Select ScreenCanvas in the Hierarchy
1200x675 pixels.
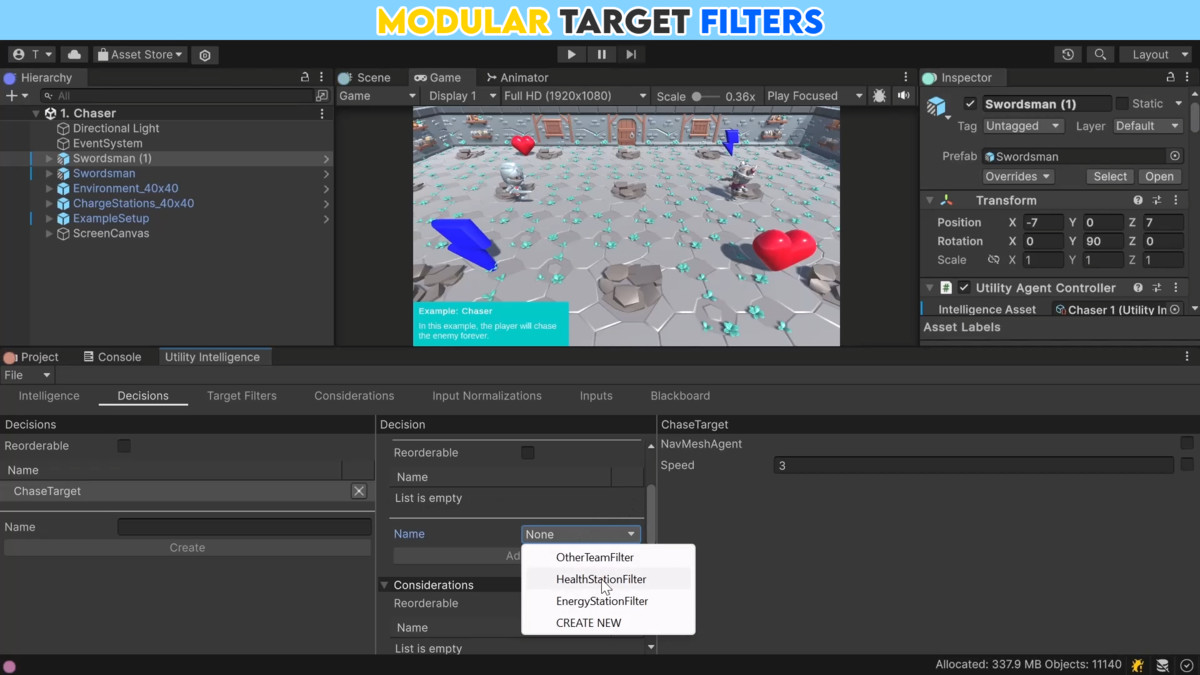(x=110, y=234)
